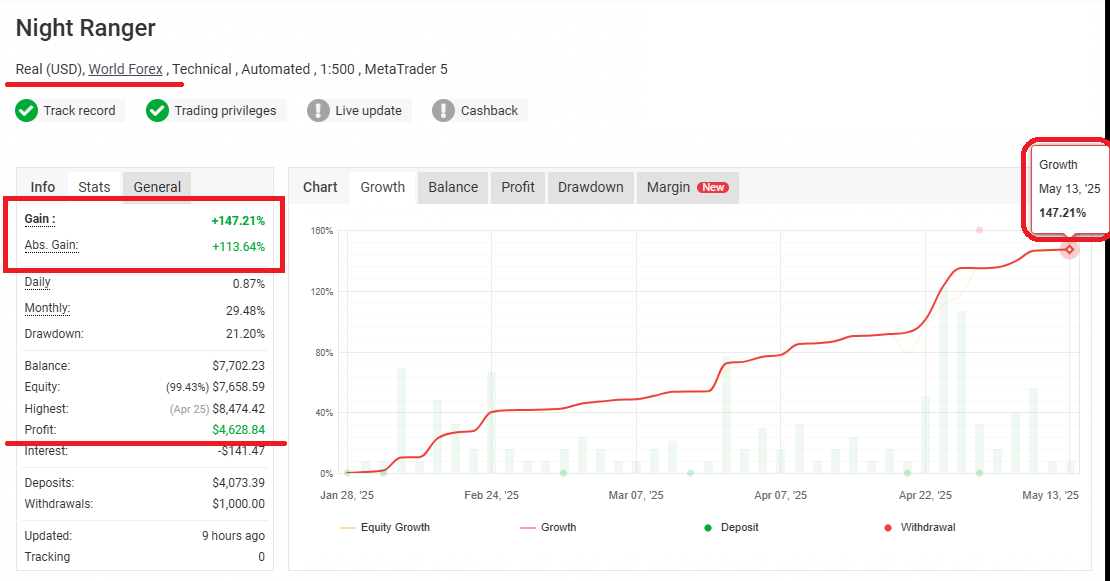Open the Profit chart tab
Image resolution: width=1110 pixels, height=581 pixels.
(x=518, y=187)
